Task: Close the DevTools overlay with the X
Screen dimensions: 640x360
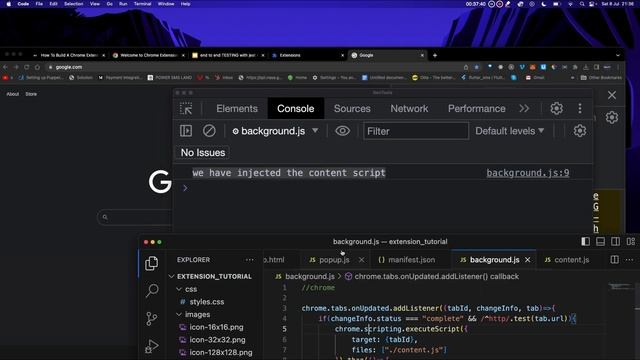Action: point(612,95)
